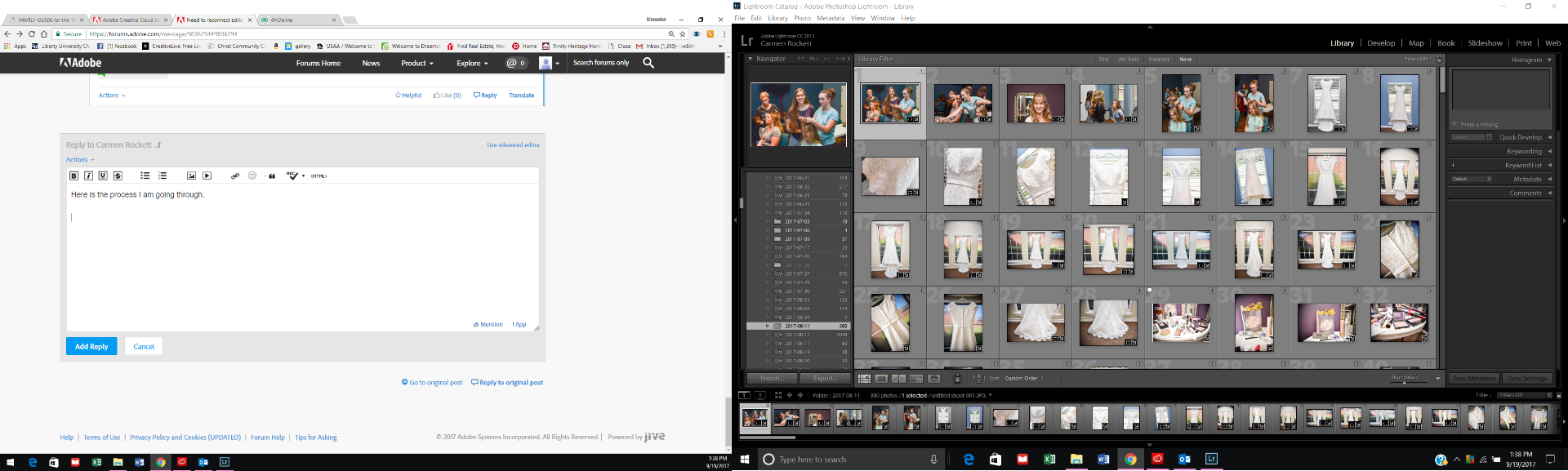Click the Go to original post link
The image size is (1568, 471).
(x=432, y=382)
